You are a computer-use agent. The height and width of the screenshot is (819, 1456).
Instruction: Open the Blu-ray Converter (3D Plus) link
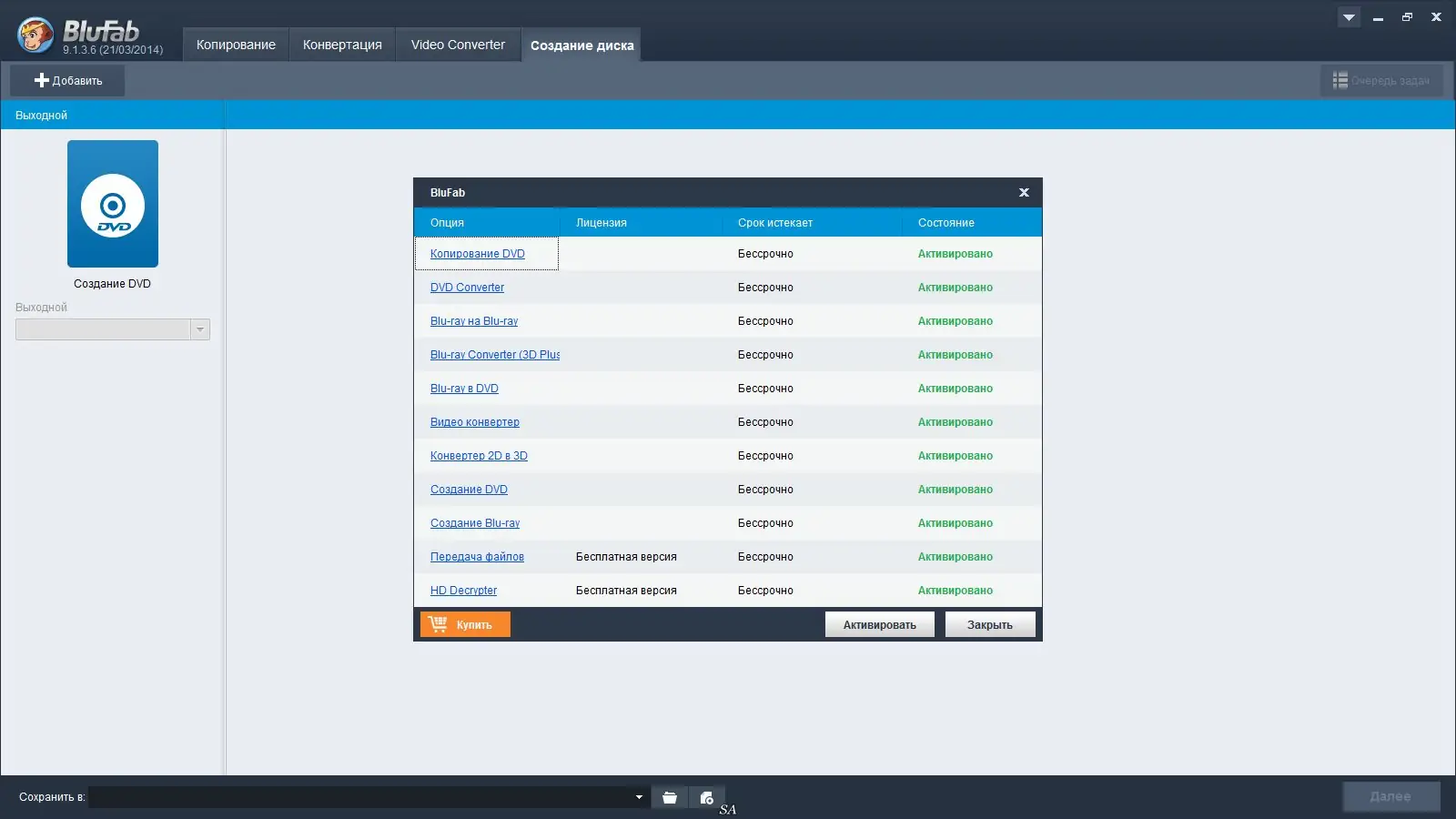click(495, 355)
